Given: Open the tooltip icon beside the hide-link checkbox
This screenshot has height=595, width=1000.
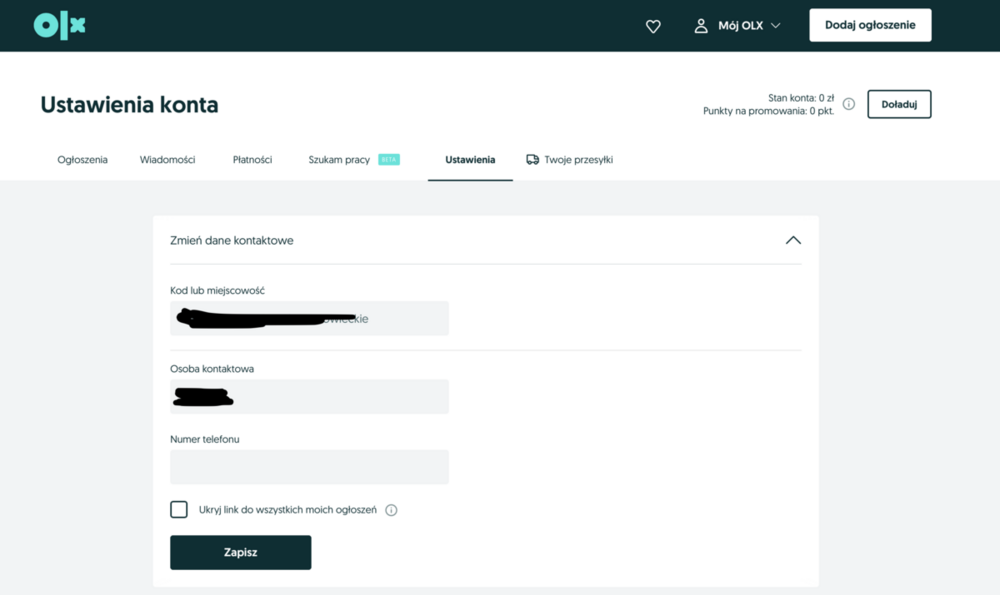Looking at the screenshot, I should pyautogui.click(x=391, y=510).
